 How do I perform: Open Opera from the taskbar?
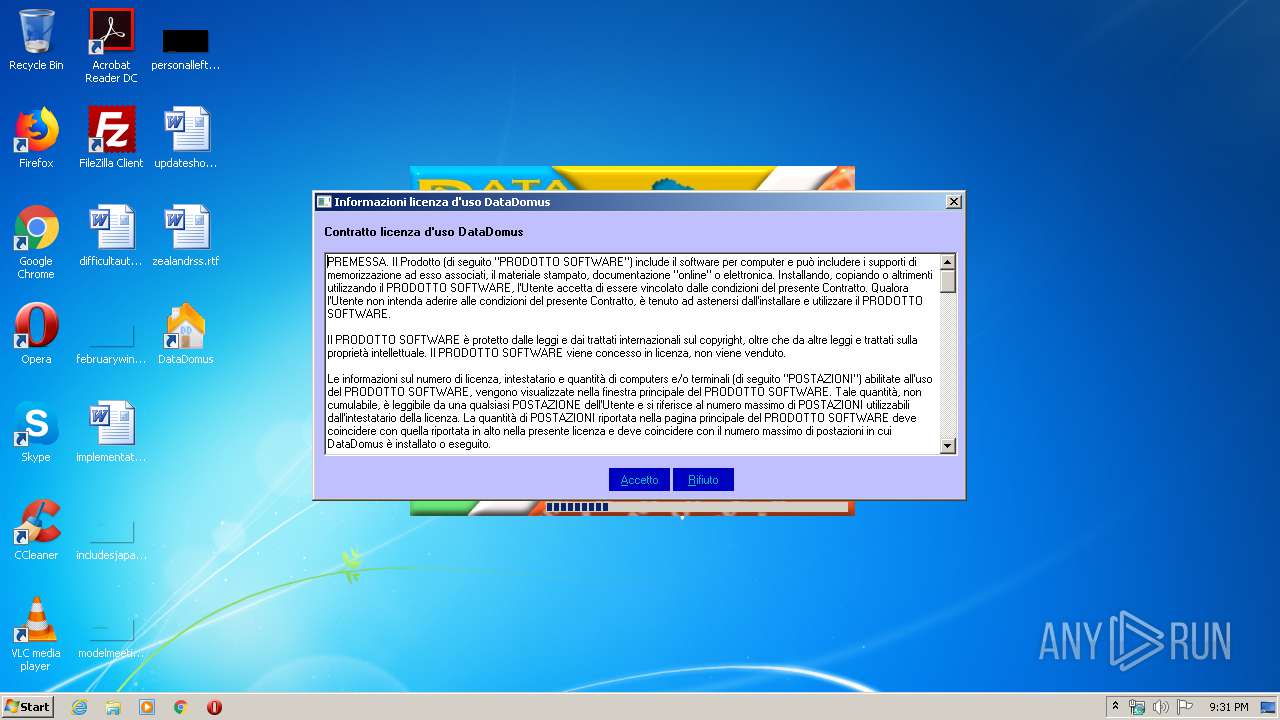(214, 707)
